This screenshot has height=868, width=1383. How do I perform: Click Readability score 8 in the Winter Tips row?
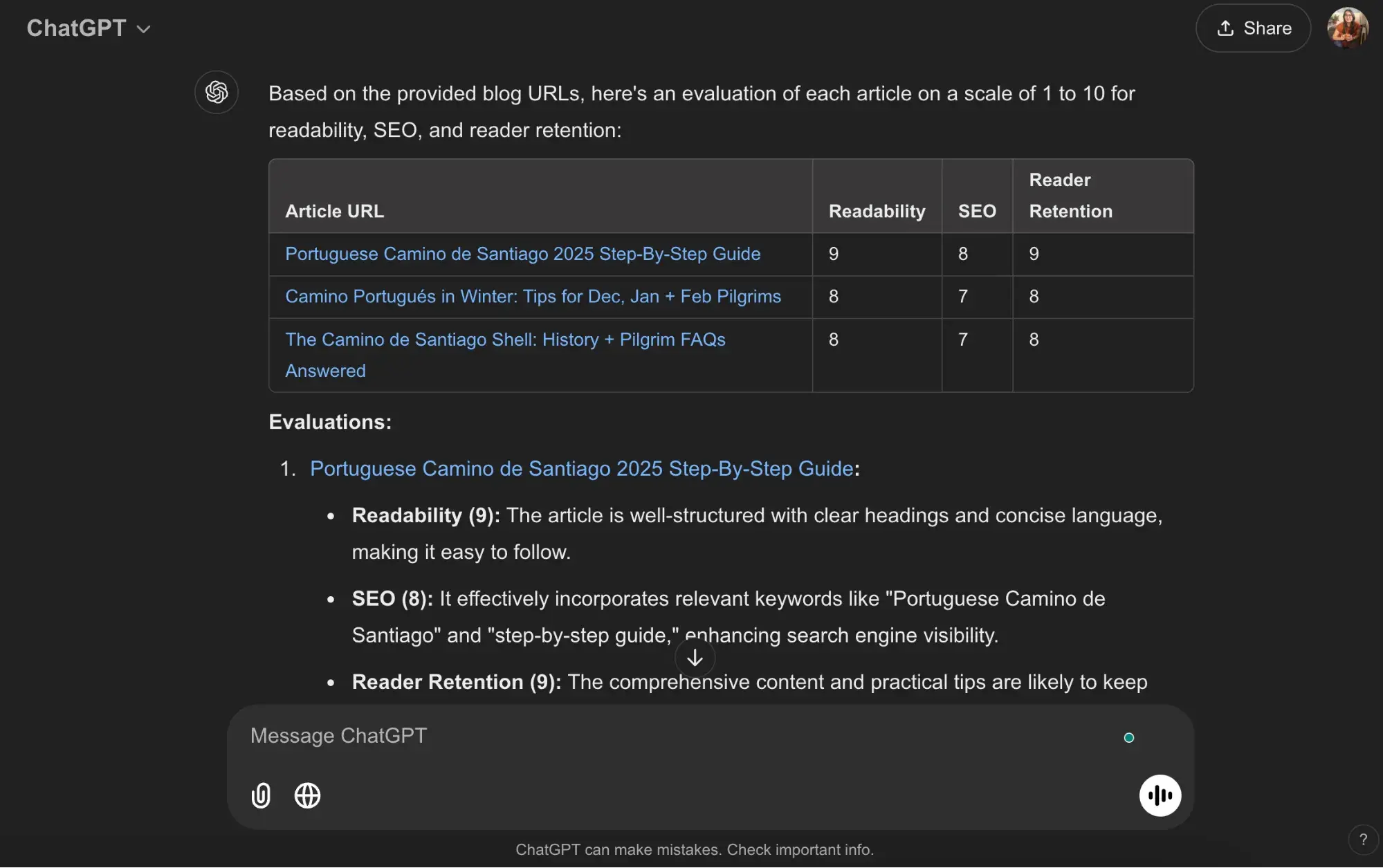(834, 296)
